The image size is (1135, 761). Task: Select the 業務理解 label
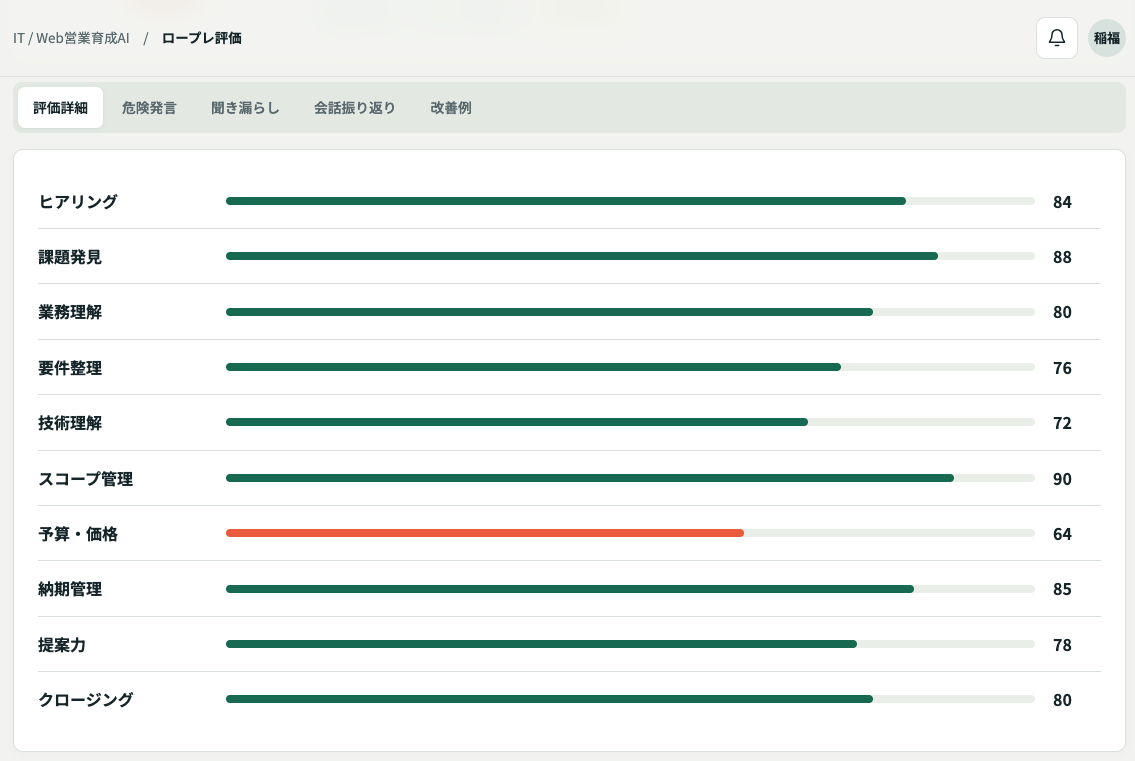[70, 312]
